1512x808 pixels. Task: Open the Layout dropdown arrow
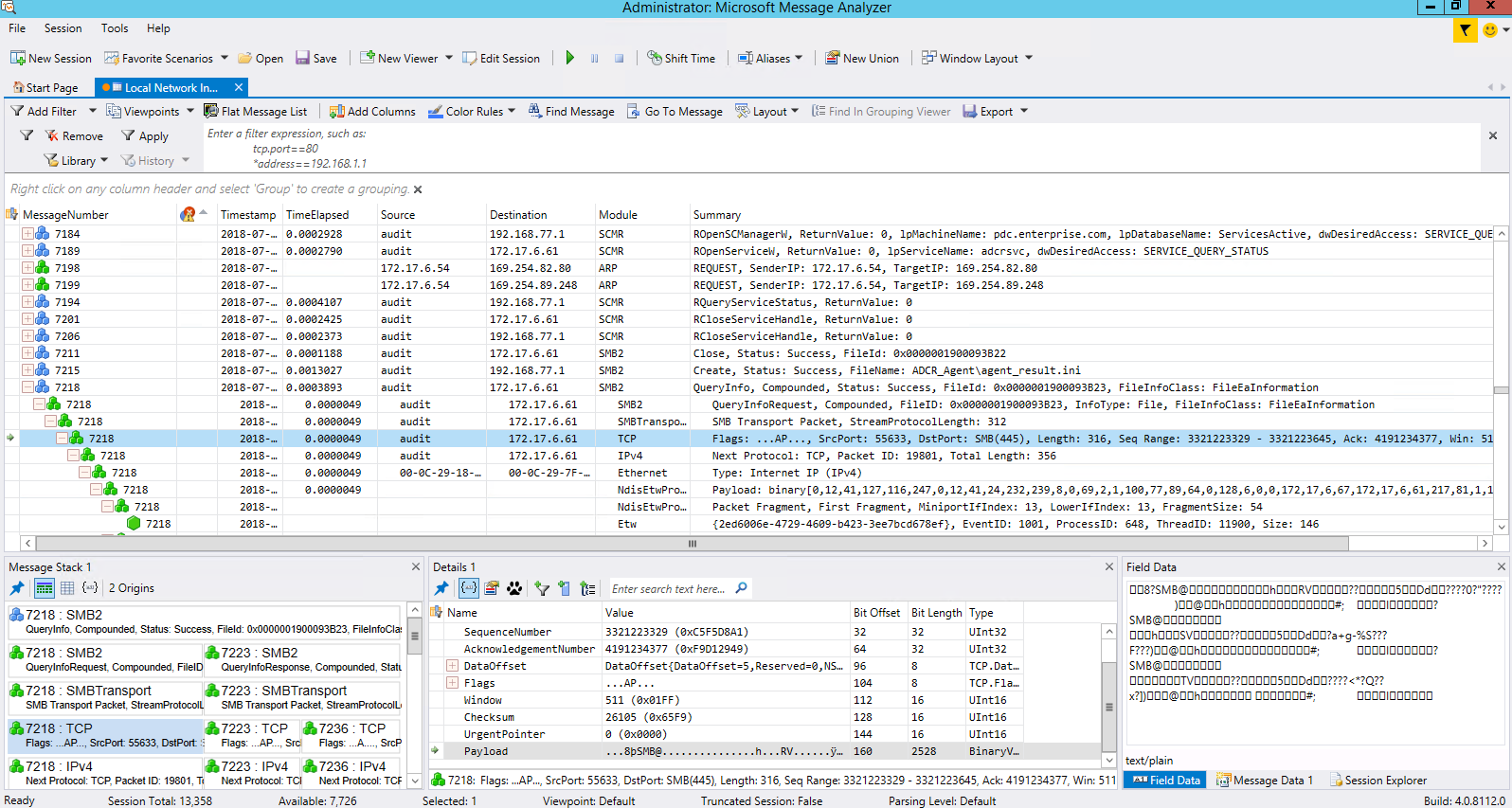tap(795, 111)
